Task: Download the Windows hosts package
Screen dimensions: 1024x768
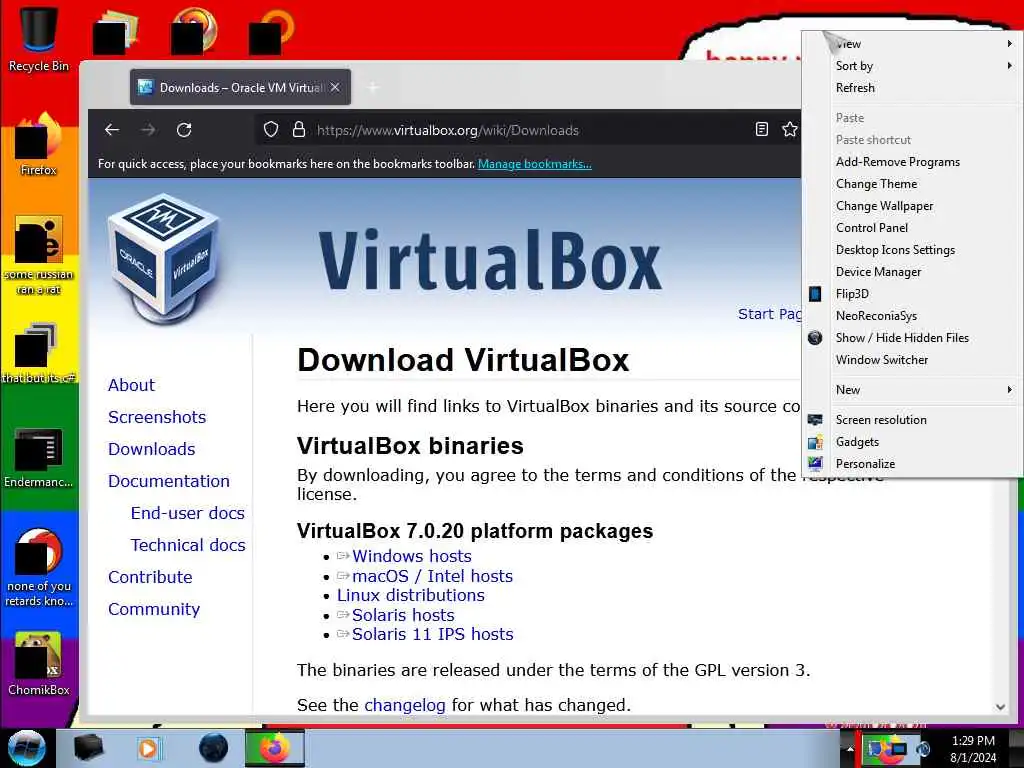Action: (411, 556)
